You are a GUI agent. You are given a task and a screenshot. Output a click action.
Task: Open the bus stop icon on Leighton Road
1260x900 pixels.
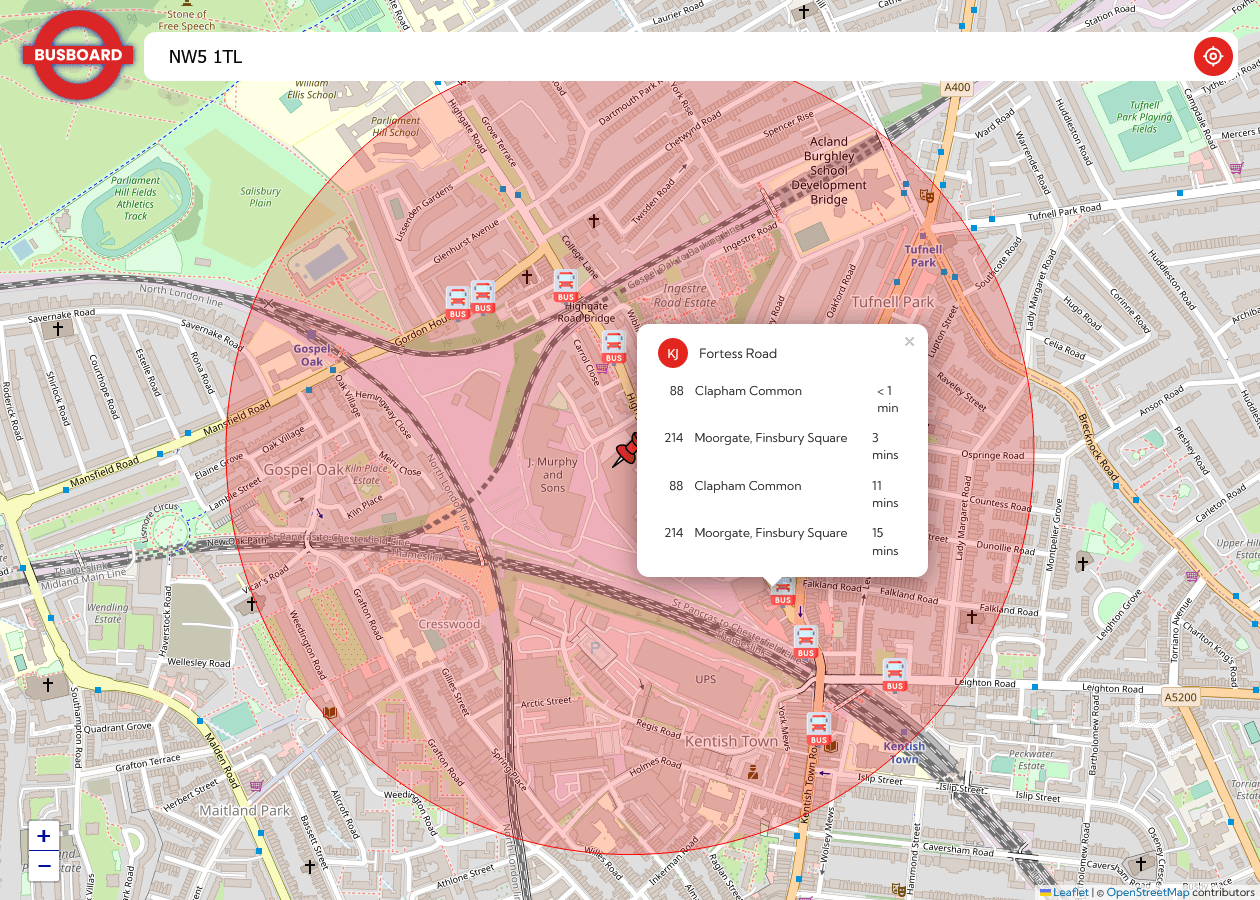click(893, 670)
